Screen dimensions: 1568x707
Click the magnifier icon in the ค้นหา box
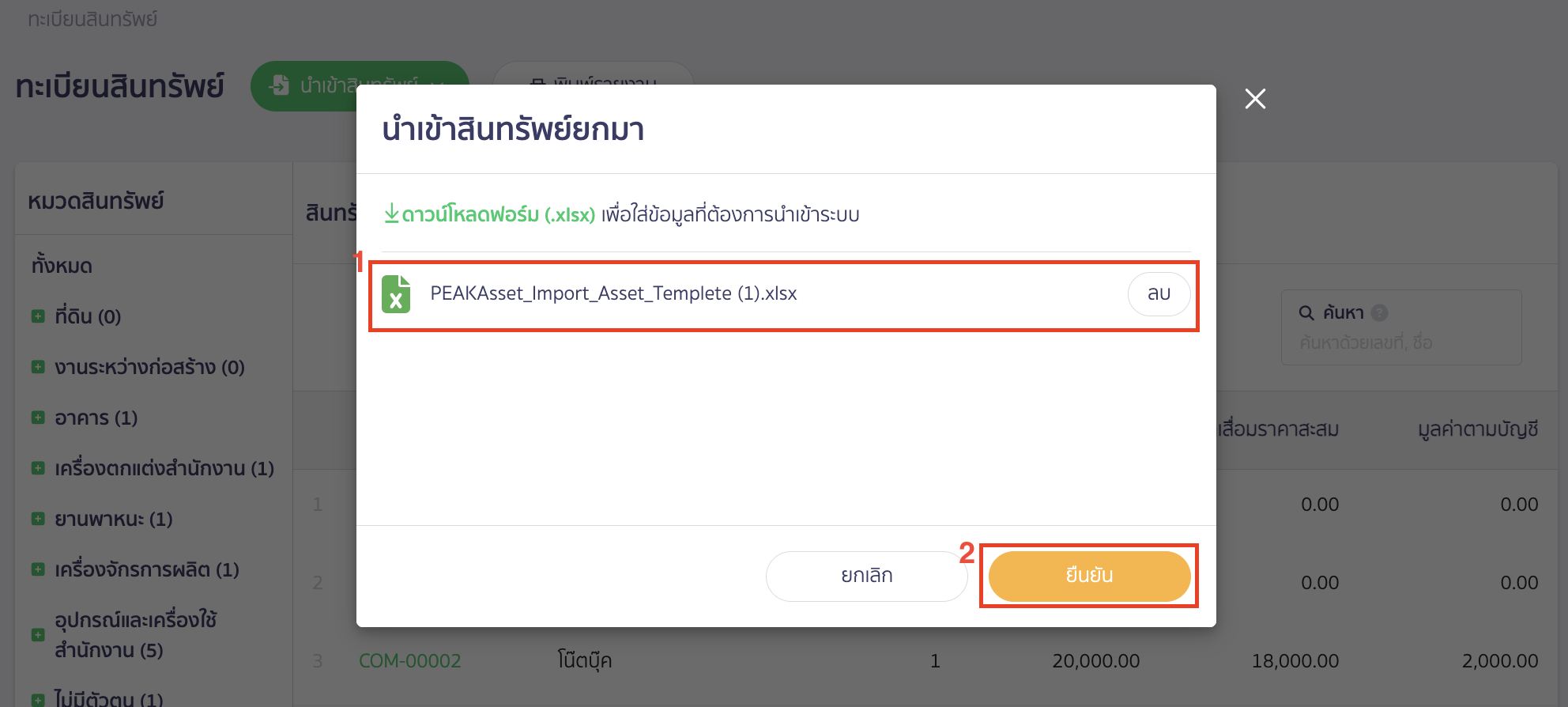point(1306,312)
